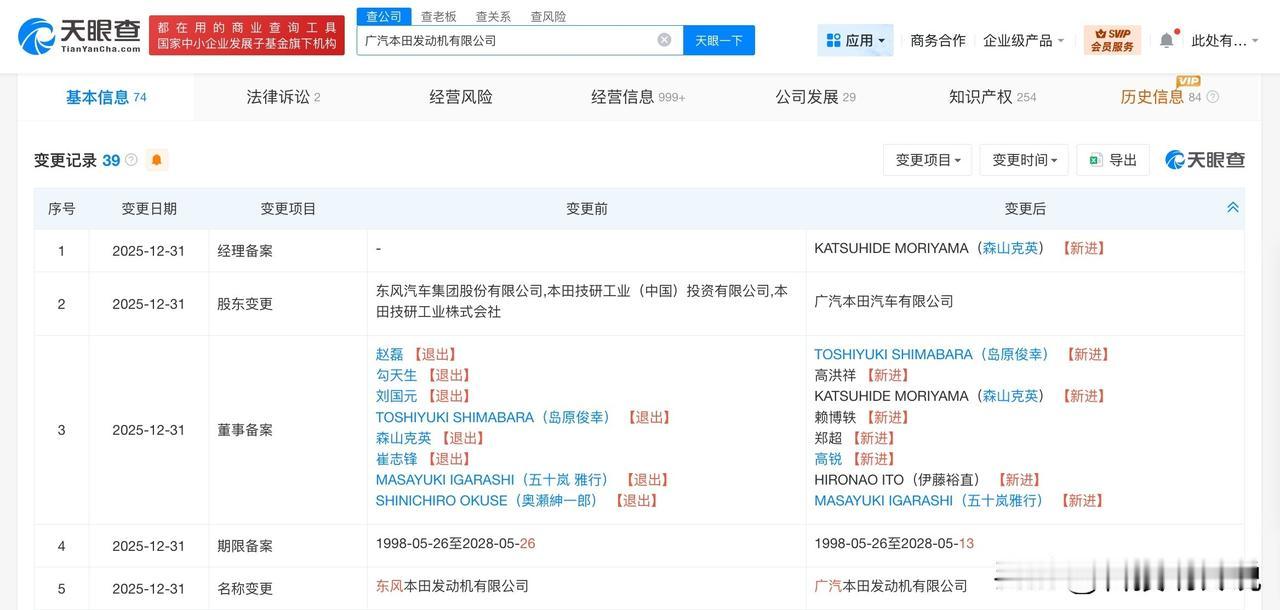The width and height of the screenshot is (1280, 610).
Task: Open 刘国元 director link
Action: [396, 396]
